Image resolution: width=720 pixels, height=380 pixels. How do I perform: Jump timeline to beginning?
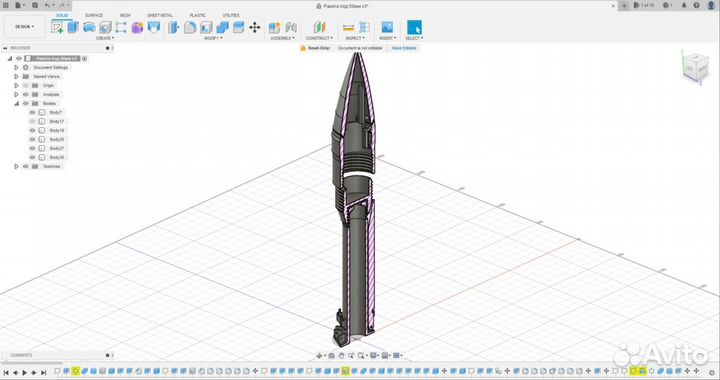click(6, 372)
